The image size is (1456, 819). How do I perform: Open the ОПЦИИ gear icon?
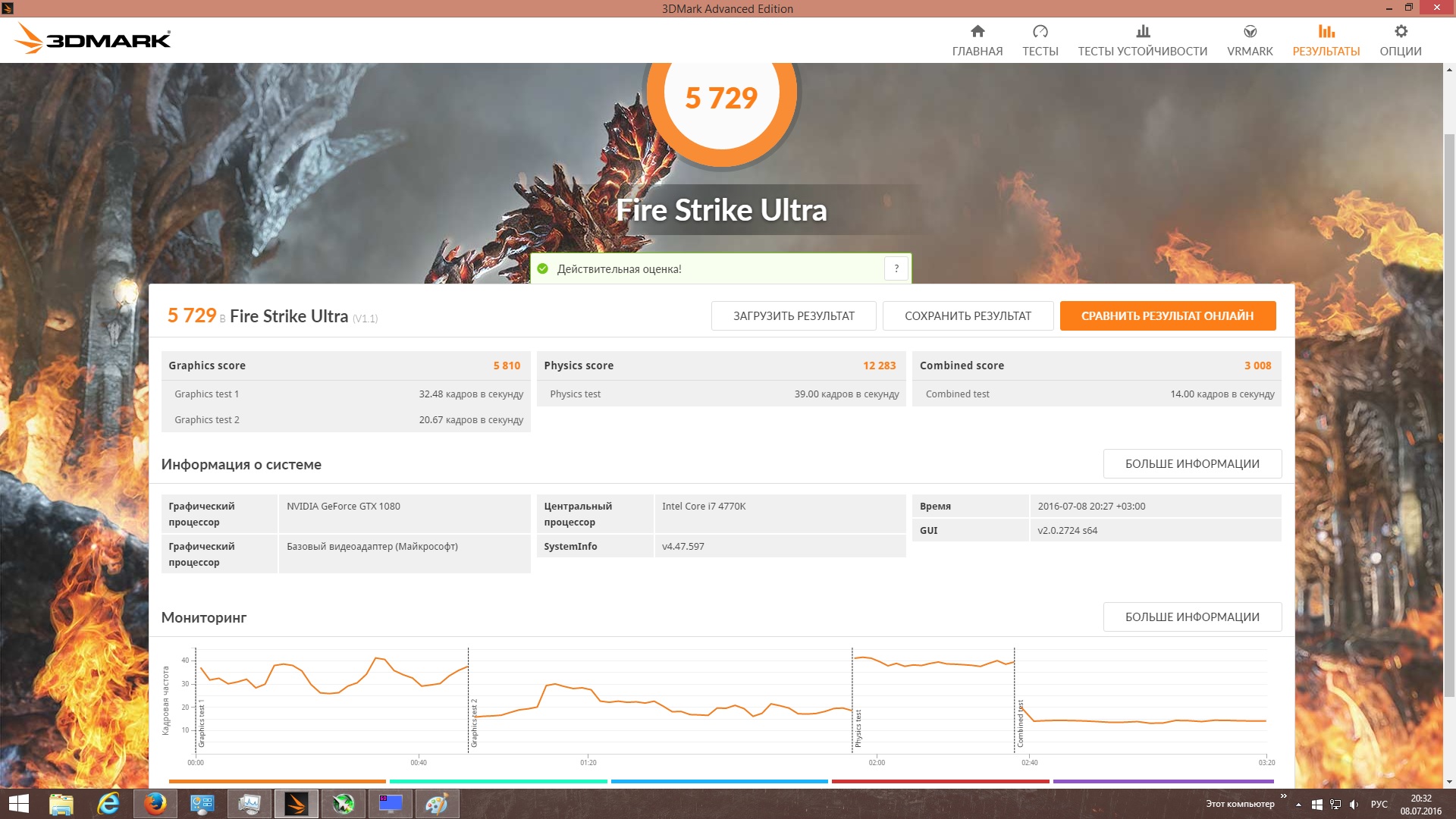pos(1401,32)
